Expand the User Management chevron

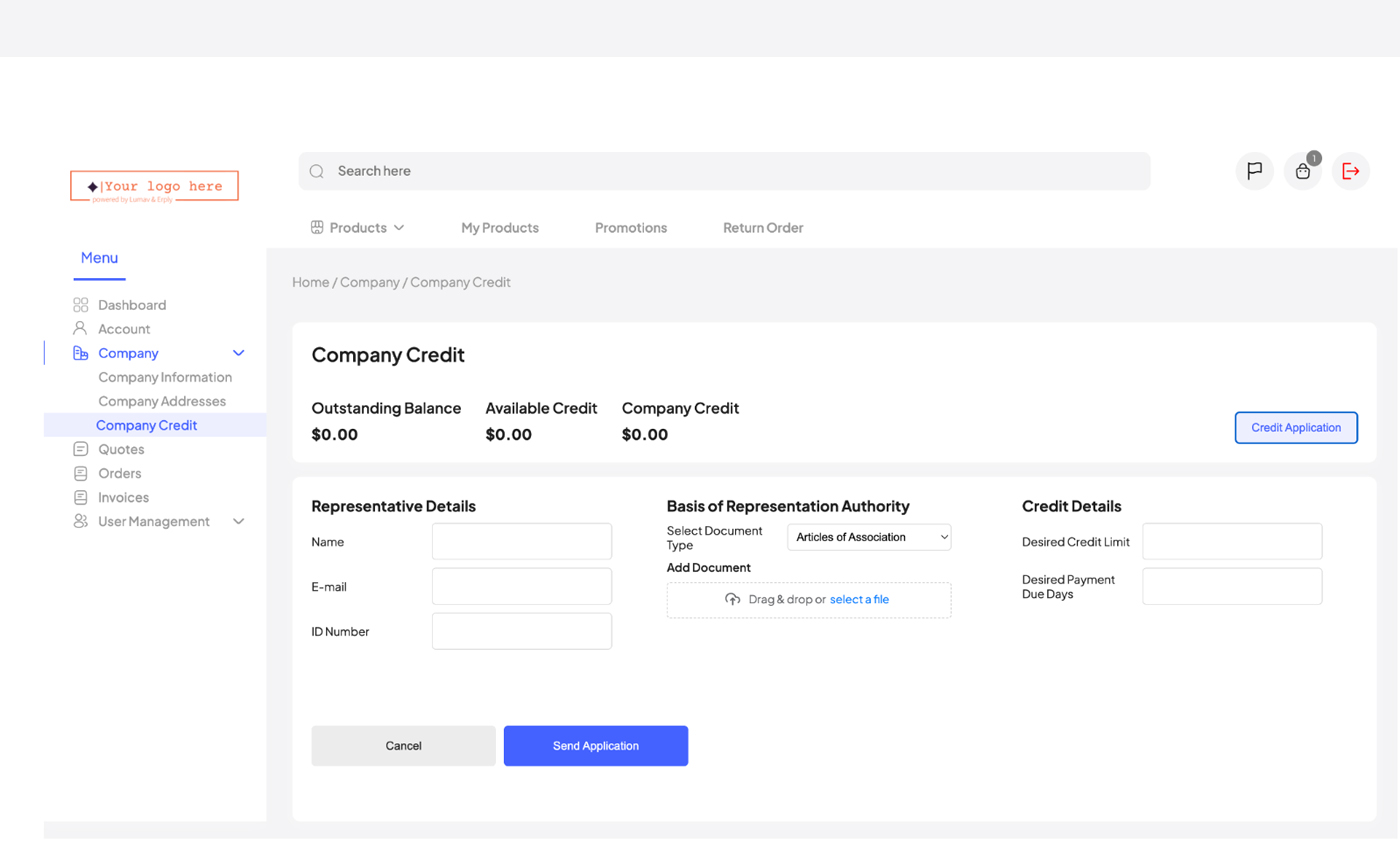[x=239, y=521]
